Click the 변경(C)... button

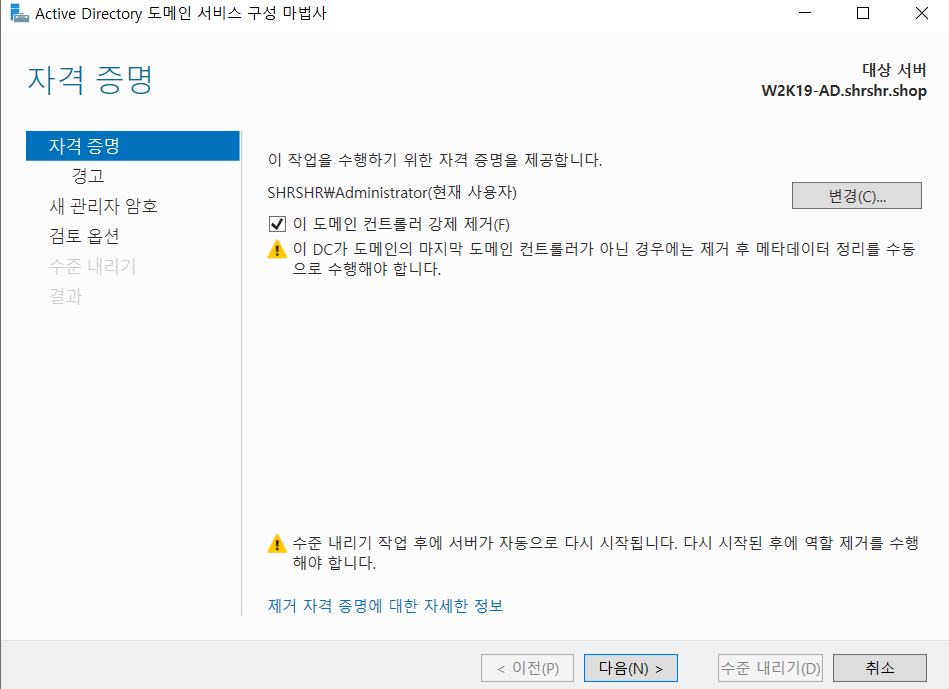[856, 196]
